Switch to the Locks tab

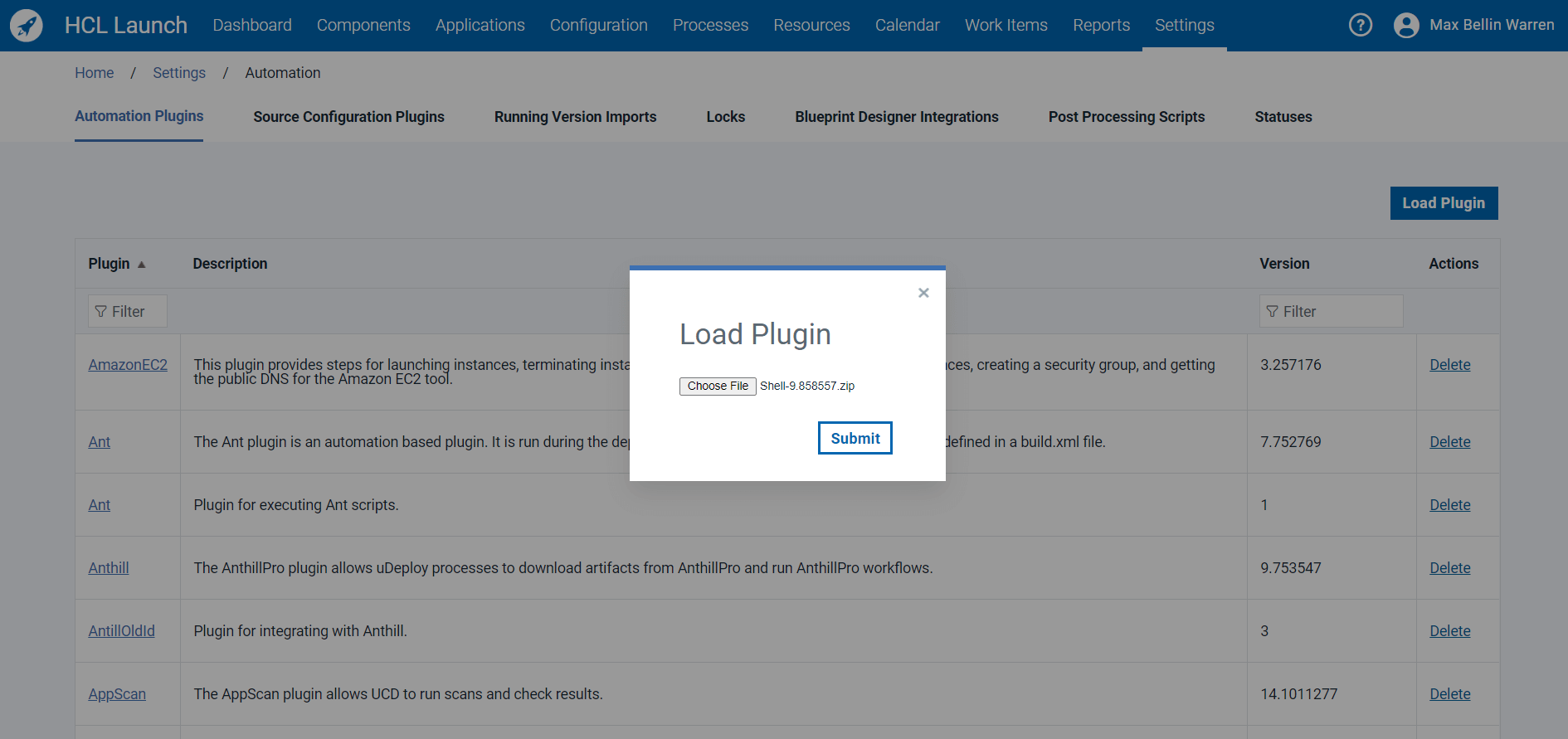pos(726,117)
